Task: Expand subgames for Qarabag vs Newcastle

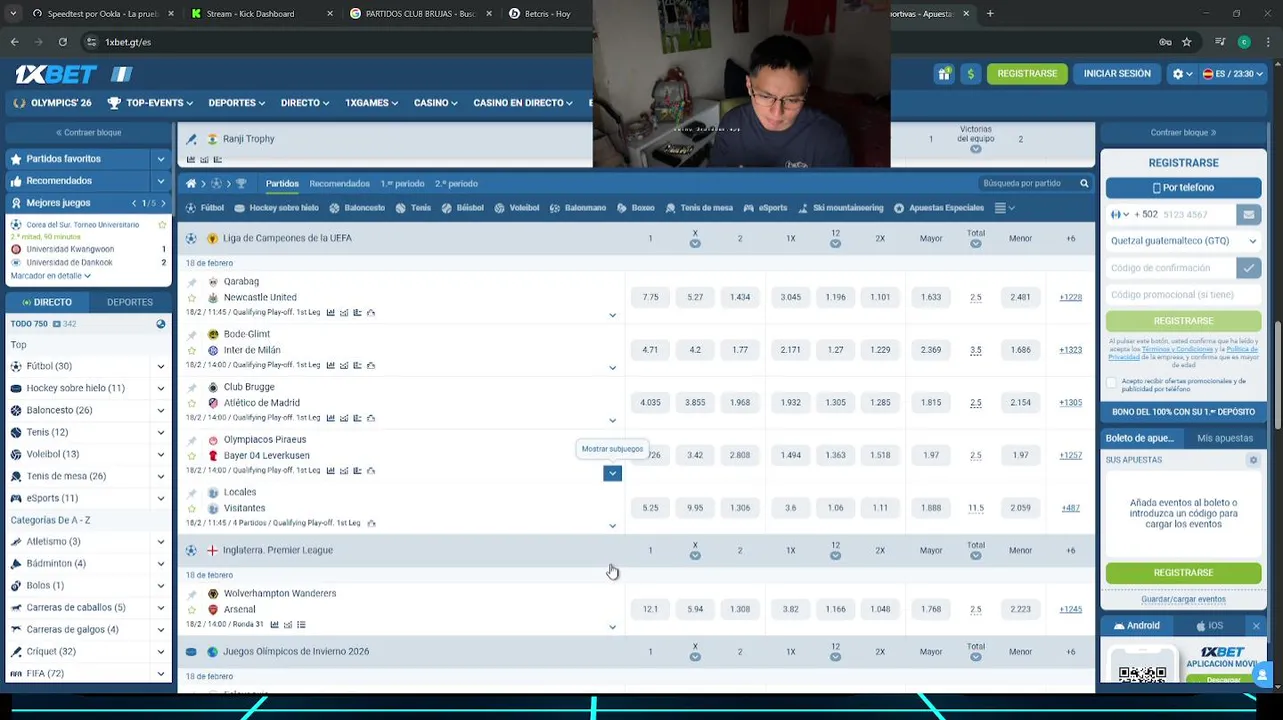Action: click(613, 315)
